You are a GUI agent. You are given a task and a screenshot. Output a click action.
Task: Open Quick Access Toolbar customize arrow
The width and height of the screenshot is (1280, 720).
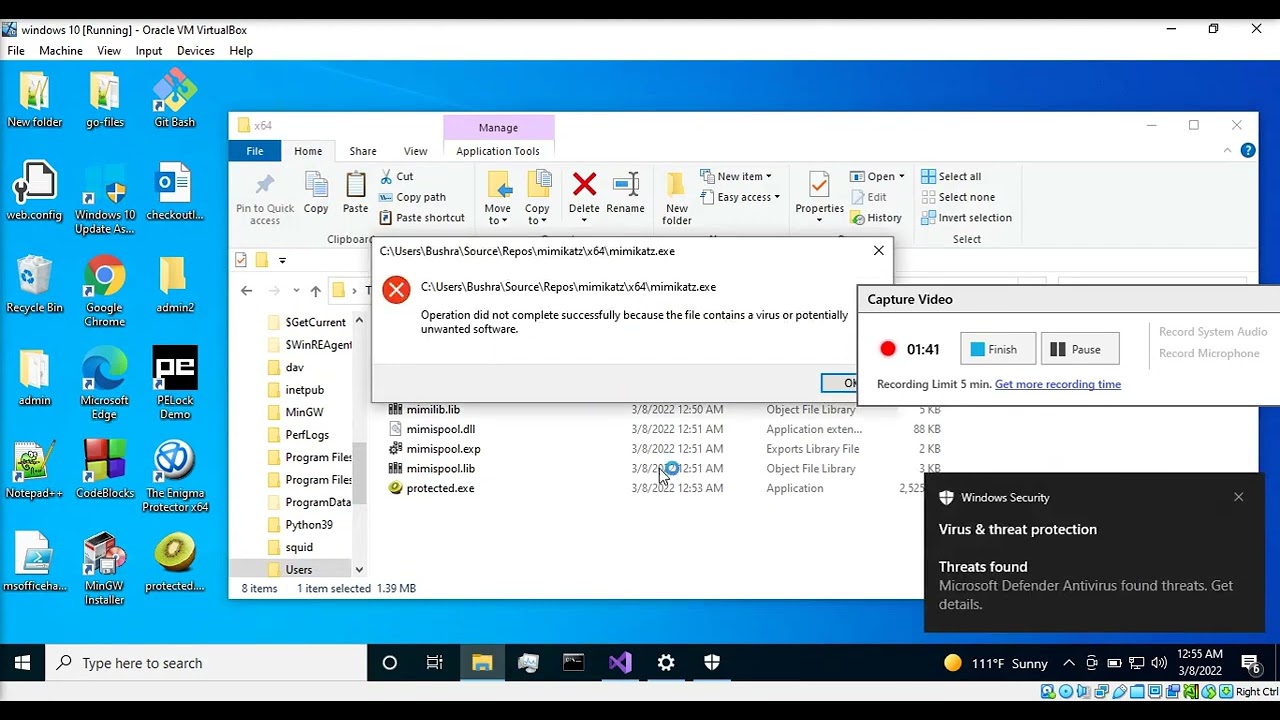(x=282, y=260)
